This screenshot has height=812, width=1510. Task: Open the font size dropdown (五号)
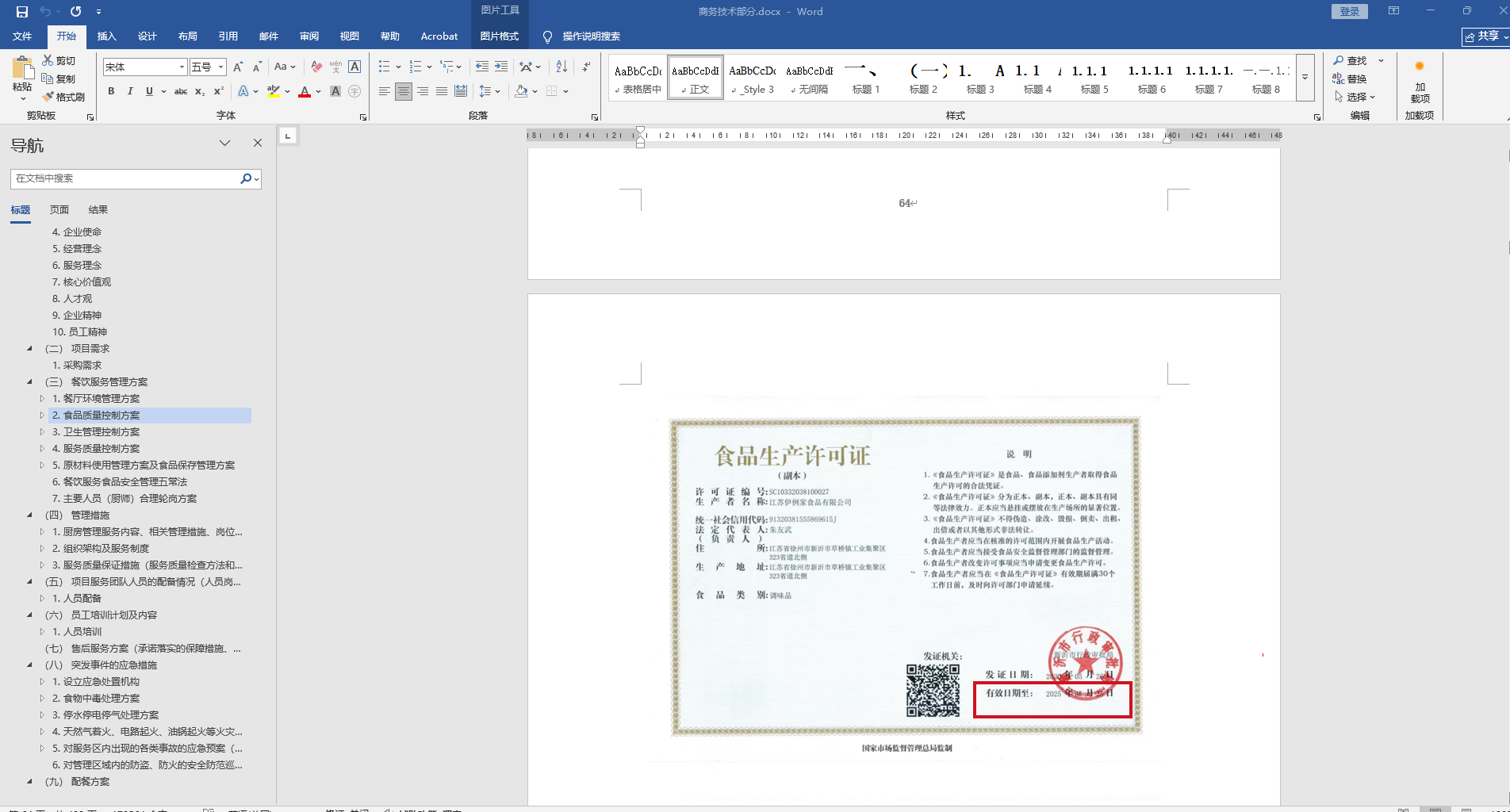pos(221,67)
